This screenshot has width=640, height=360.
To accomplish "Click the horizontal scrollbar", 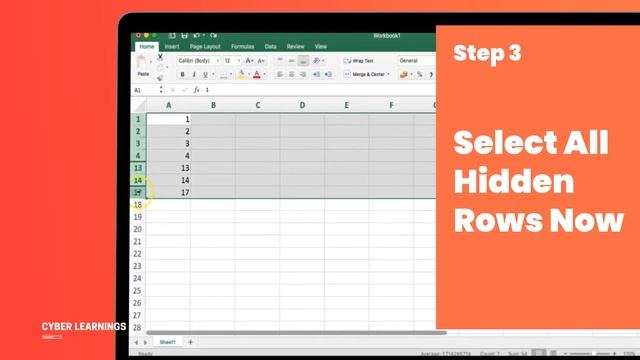I will (x=296, y=333).
